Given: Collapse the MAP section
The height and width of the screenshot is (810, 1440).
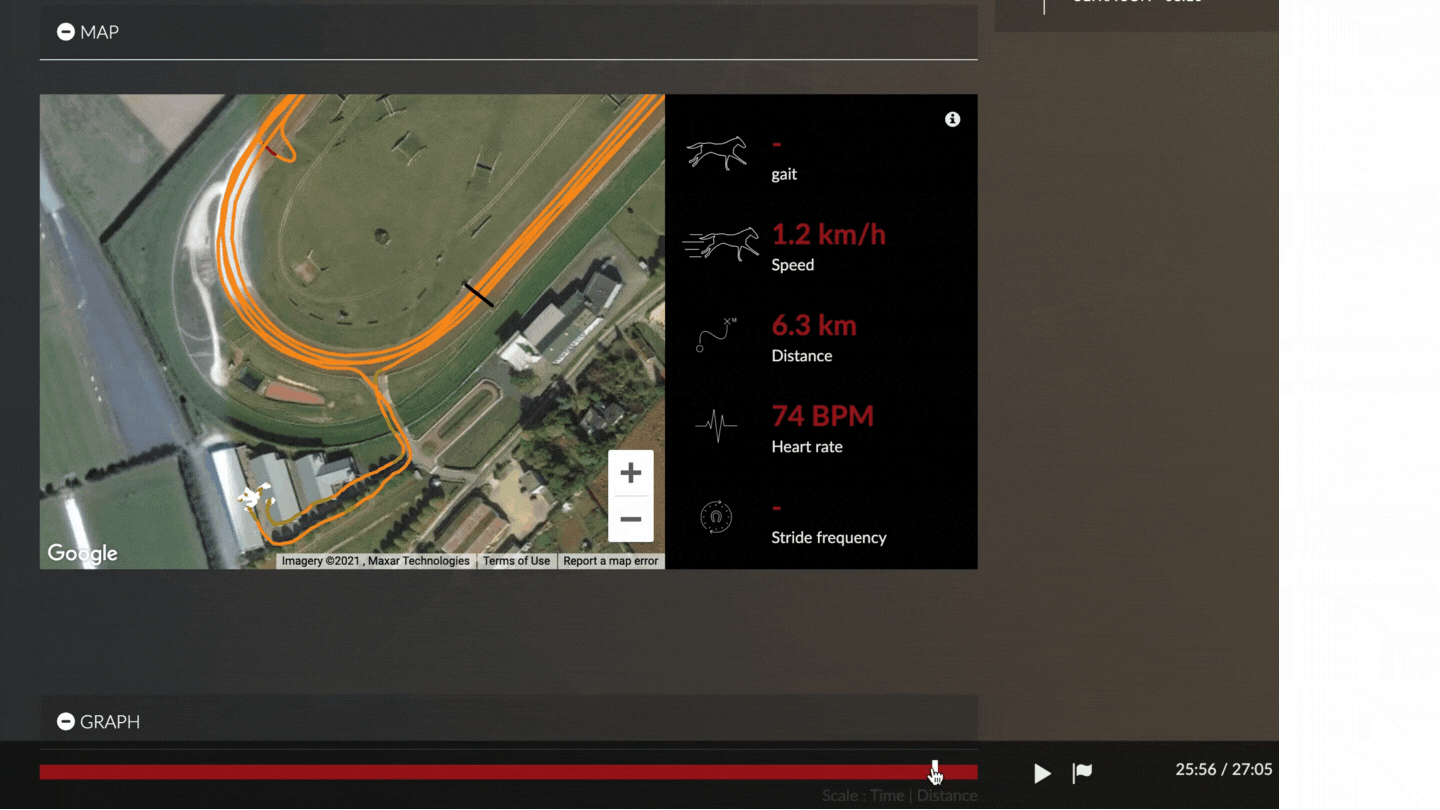Looking at the screenshot, I should click(66, 32).
